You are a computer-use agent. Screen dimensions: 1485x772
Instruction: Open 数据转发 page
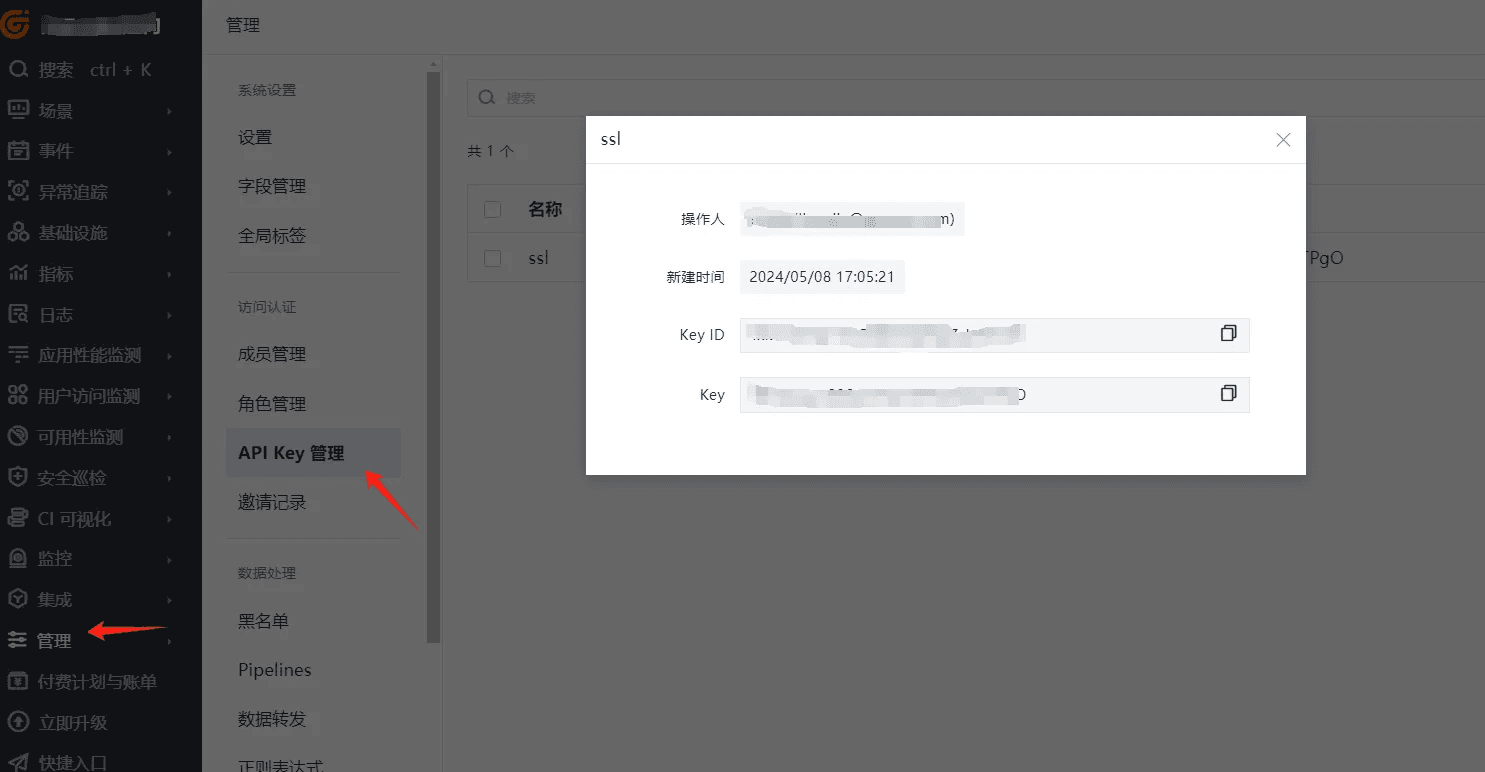tap(272, 719)
